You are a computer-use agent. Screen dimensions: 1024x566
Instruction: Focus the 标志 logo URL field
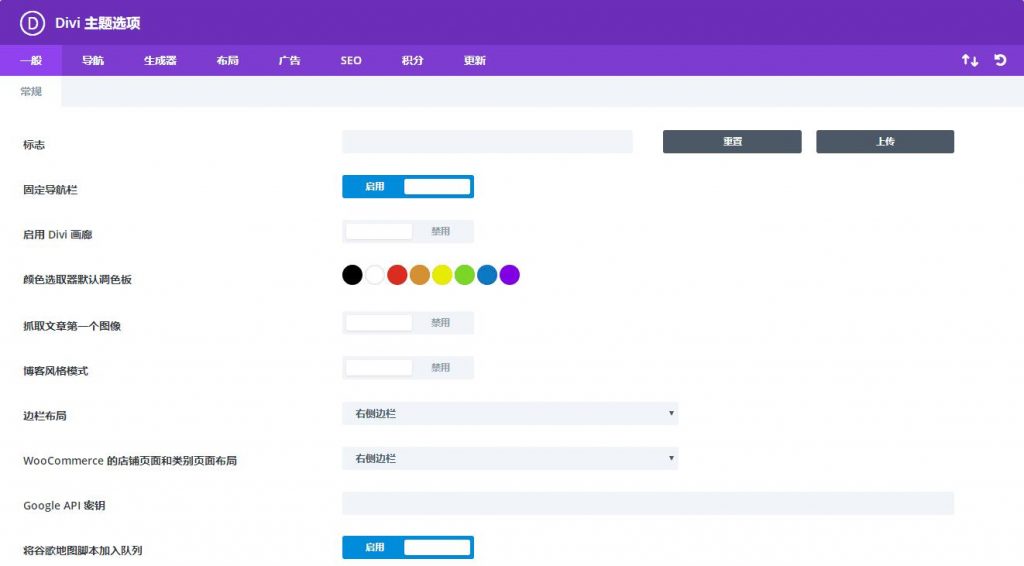tap(487, 142)
